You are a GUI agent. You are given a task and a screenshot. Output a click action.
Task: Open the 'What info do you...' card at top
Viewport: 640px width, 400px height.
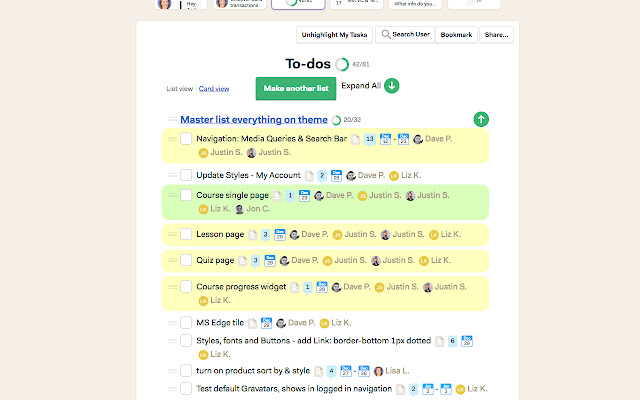click(415, 4)
